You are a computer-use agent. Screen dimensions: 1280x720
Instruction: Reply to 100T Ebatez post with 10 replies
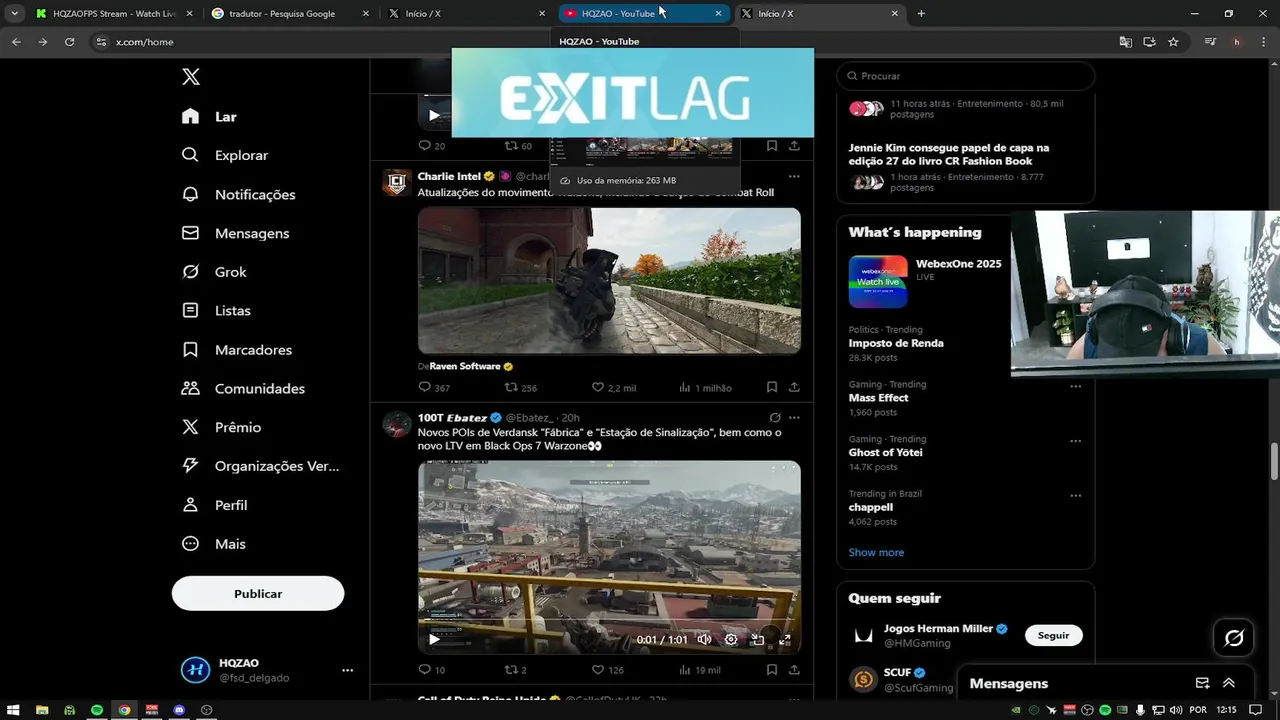(x=431, y=670)
